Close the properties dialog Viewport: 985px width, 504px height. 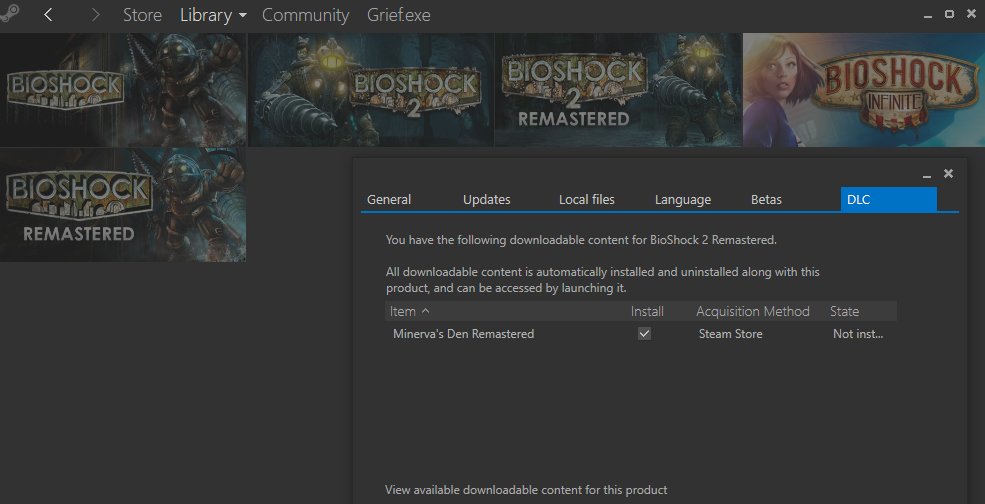949,173
